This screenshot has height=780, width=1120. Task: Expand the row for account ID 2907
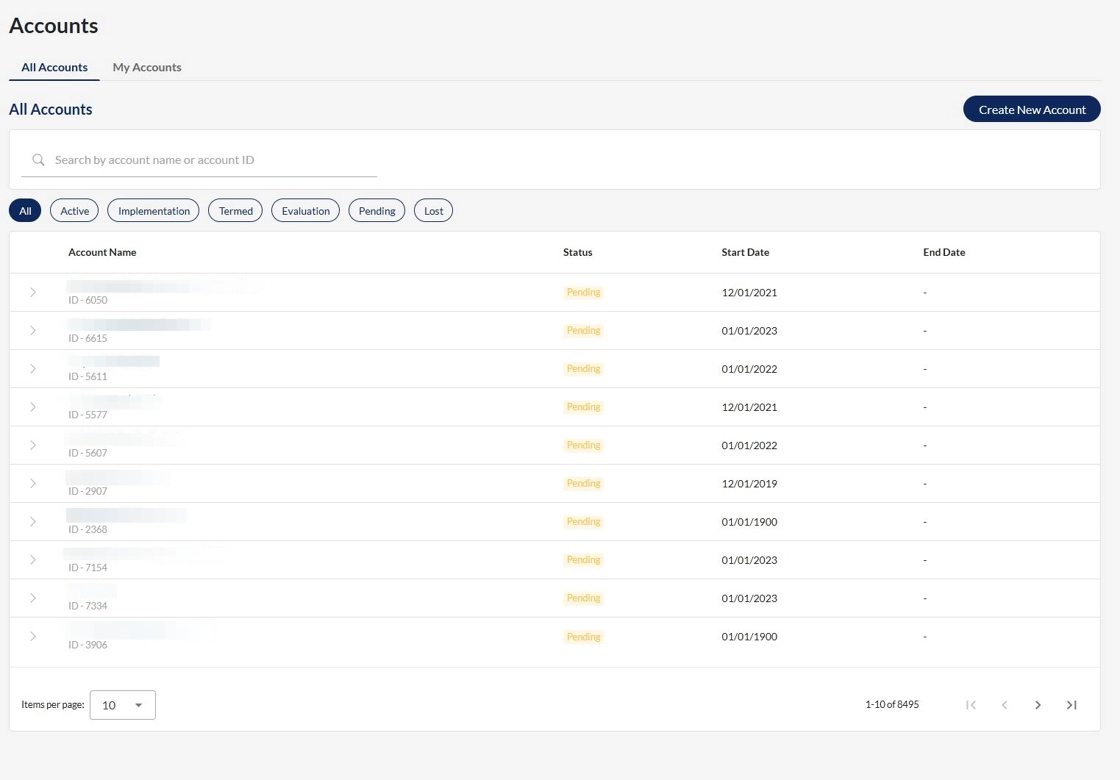pos(33,484)
